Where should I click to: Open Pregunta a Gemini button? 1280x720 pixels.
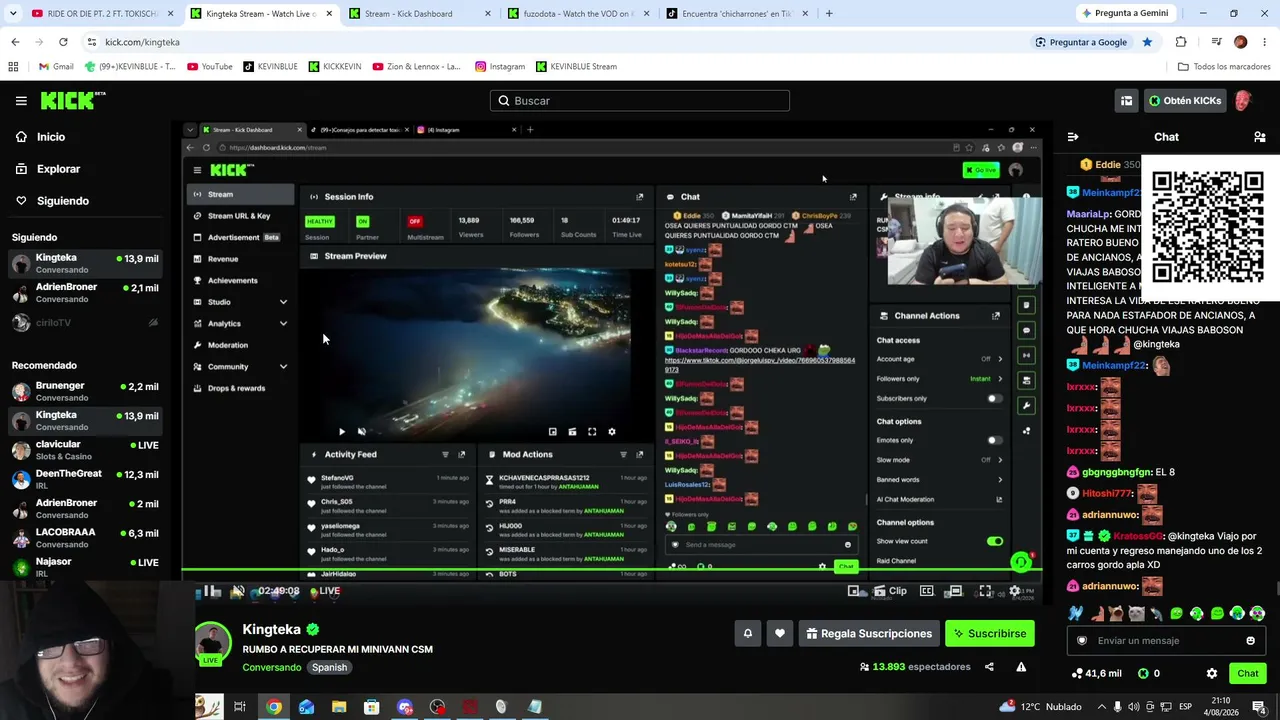tap(1124, 14)
